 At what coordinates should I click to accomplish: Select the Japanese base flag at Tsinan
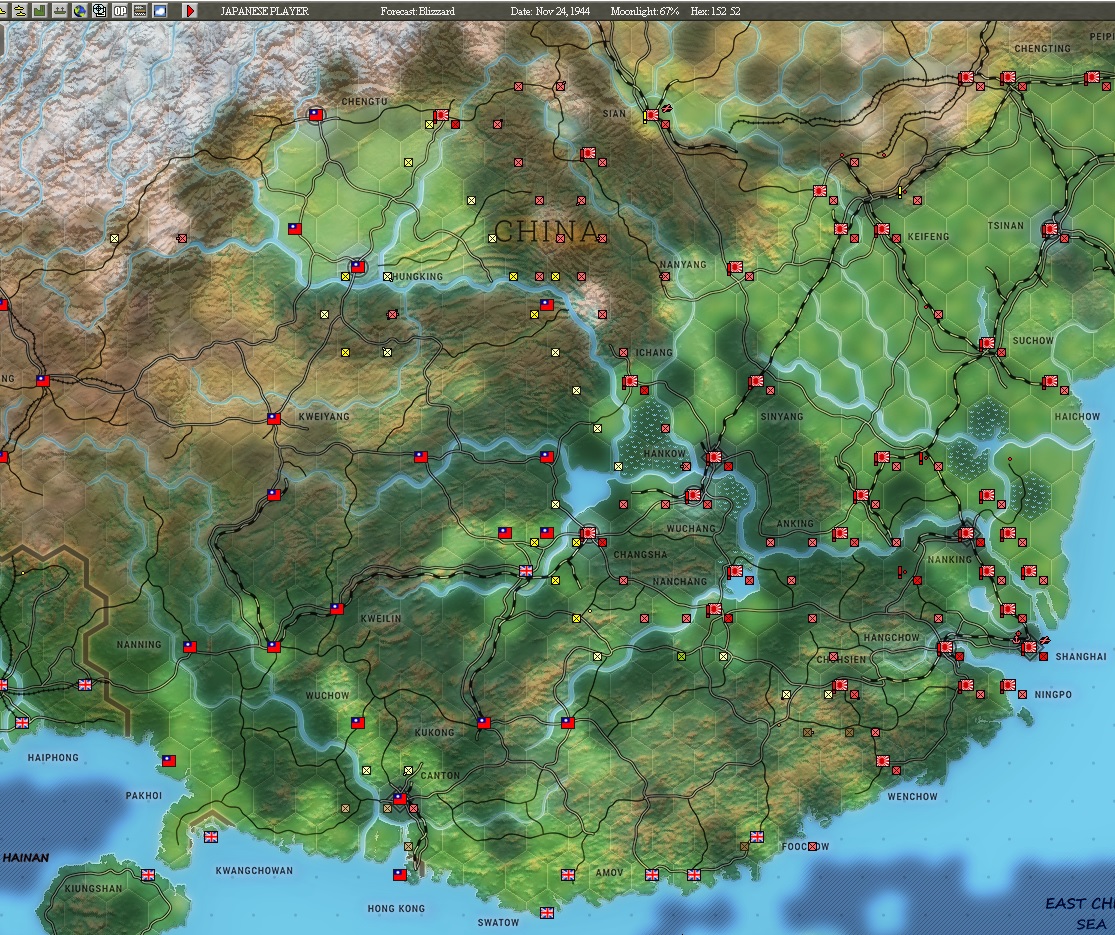pos(1050,229)
